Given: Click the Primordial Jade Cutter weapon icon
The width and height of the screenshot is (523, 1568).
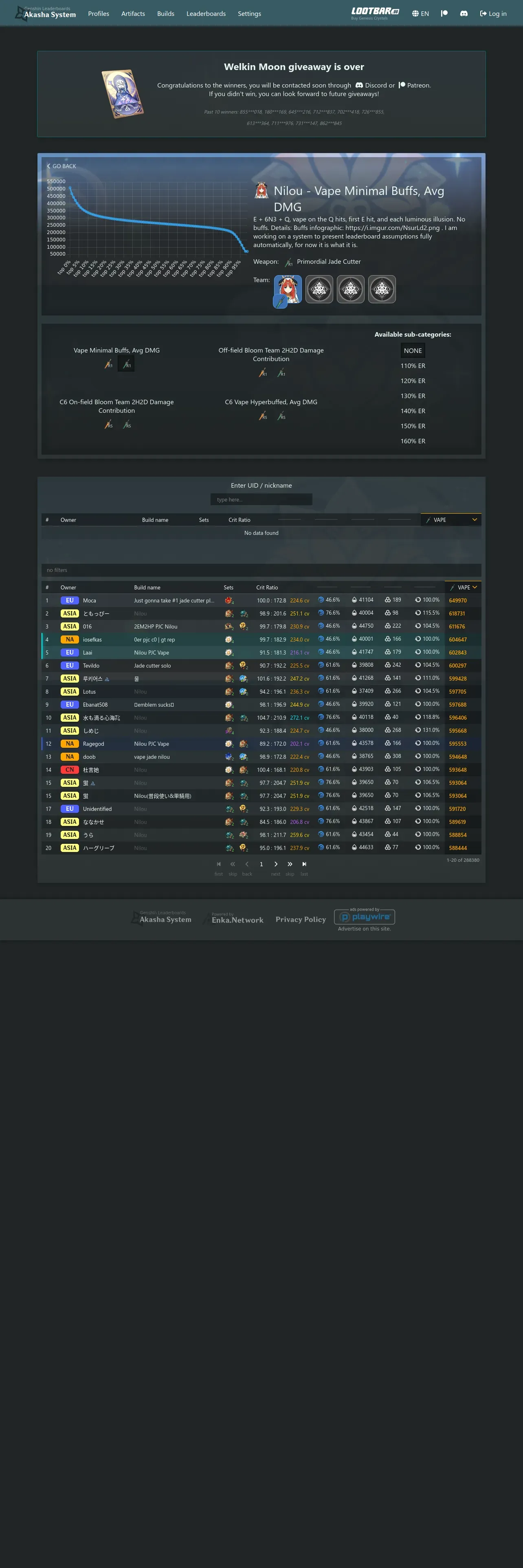Looking at the screenshot, I should click(289, 262).
